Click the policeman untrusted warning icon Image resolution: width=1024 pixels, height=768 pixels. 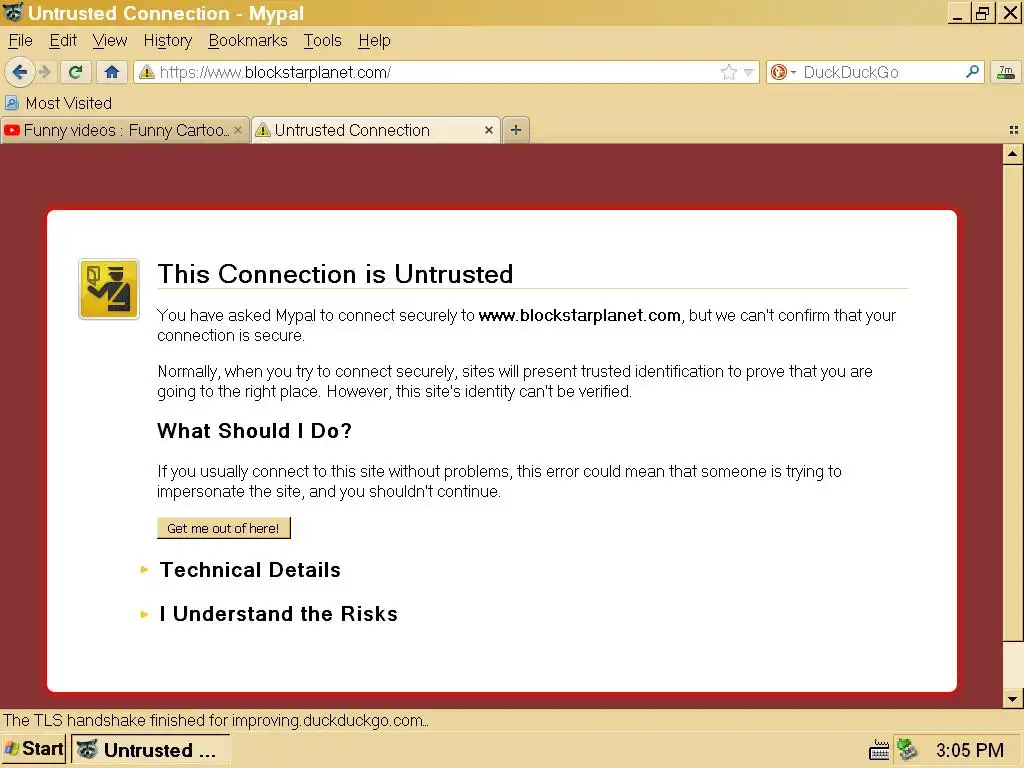point(109,289)
